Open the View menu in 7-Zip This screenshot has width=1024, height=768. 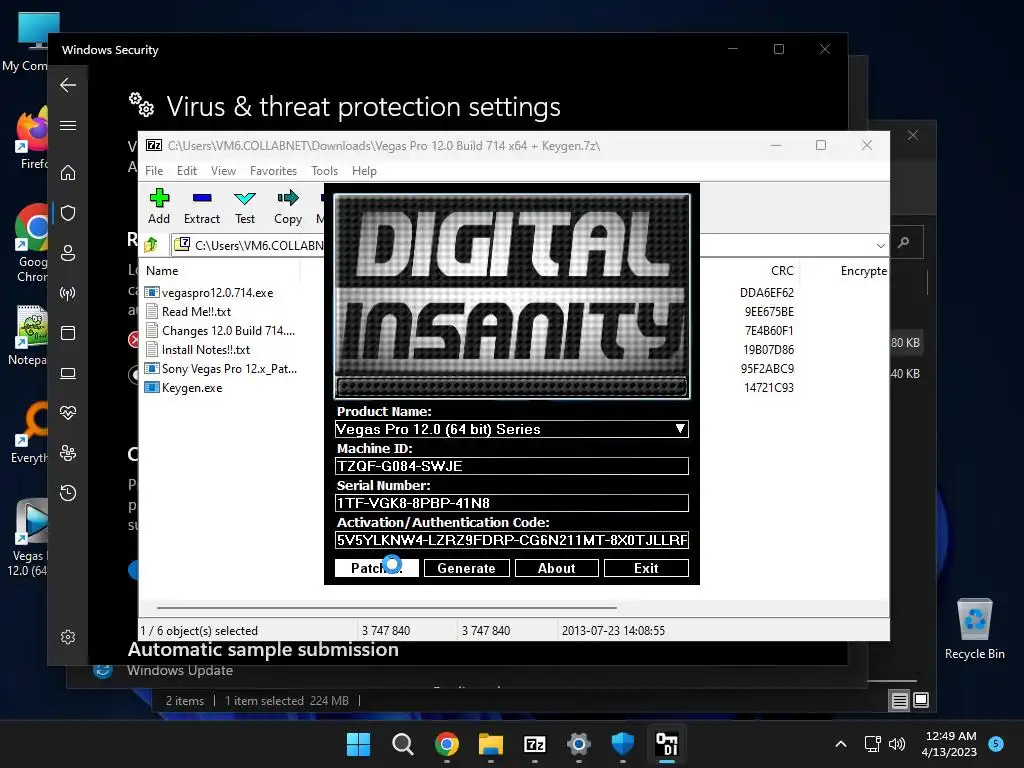pos(223,170)
